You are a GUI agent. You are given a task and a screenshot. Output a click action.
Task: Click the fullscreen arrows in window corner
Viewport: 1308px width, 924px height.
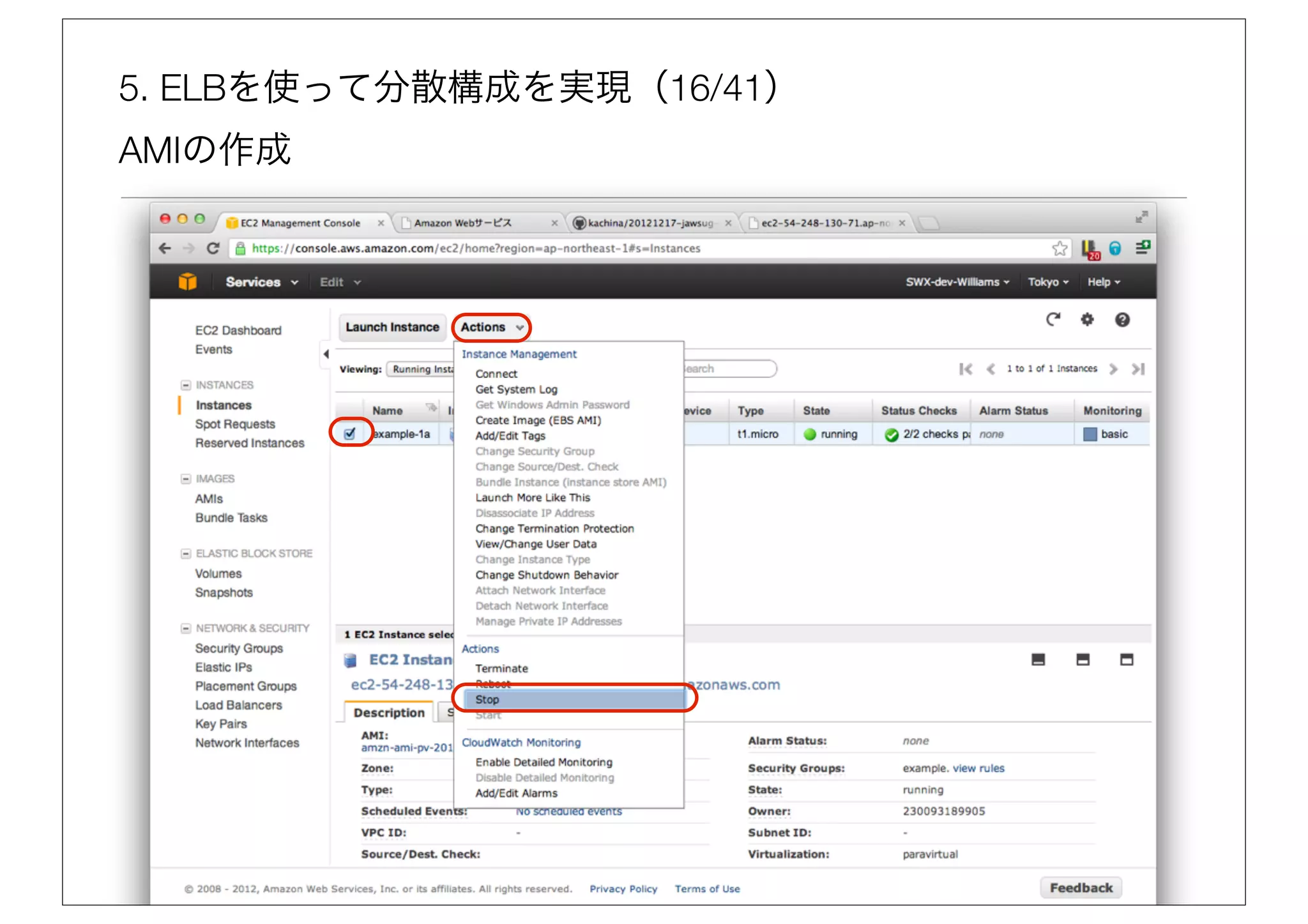[1141, 217]
